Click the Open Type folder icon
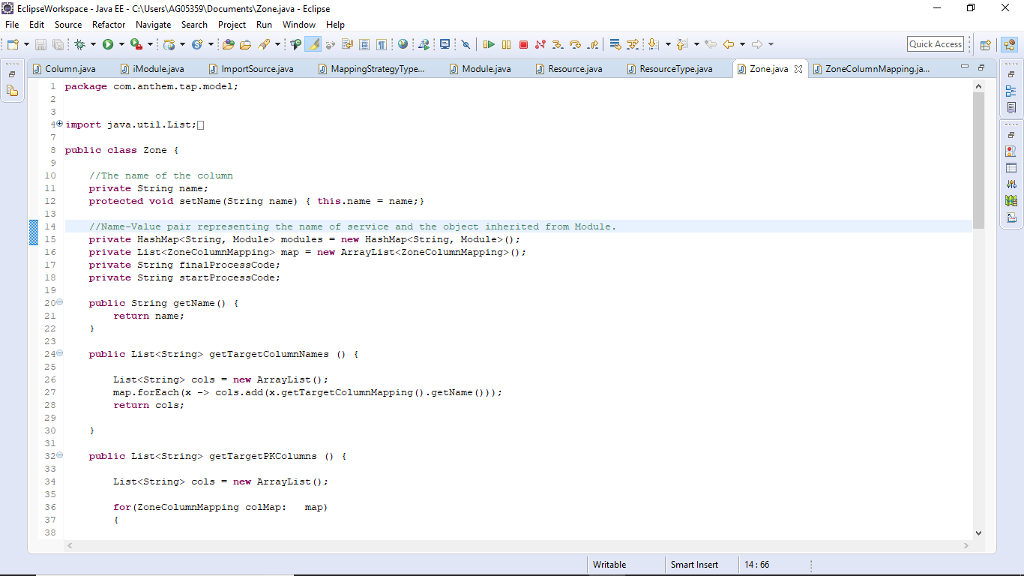Viewport: 1024px width, 576px height. click(228, 44)
